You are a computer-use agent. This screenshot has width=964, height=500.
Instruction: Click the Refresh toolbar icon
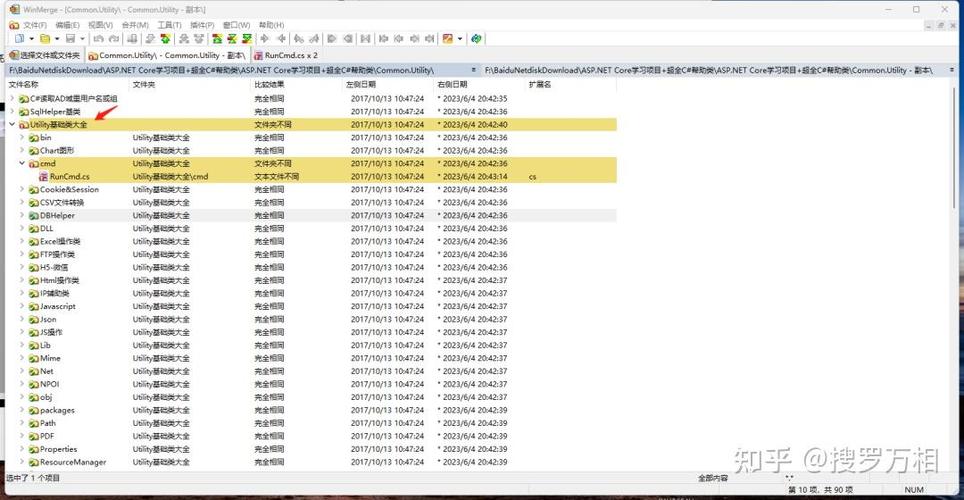point(476,39)
